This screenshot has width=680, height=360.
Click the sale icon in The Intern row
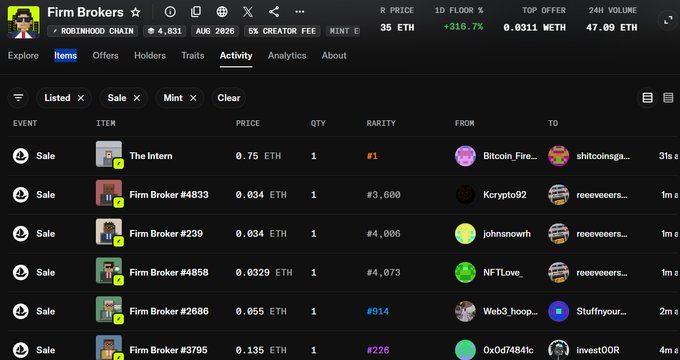pos(20,156)
